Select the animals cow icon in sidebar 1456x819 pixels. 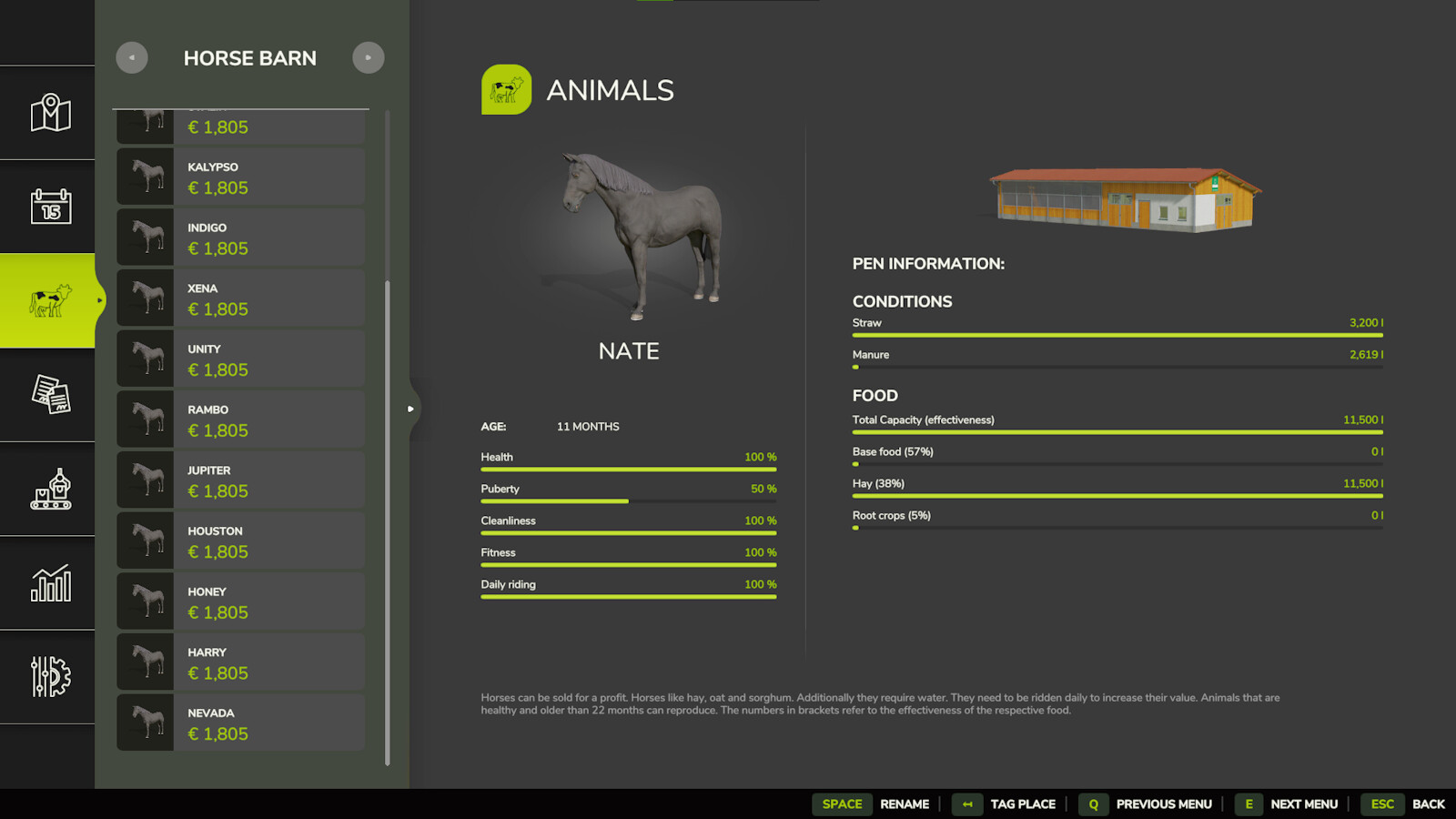click(x=47, y=300)
